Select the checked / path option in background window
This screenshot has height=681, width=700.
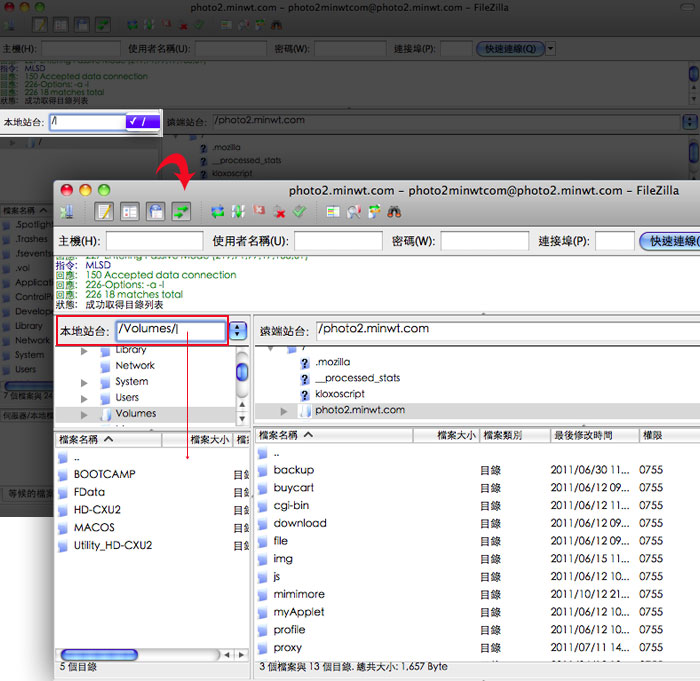(x=142, y=121)
